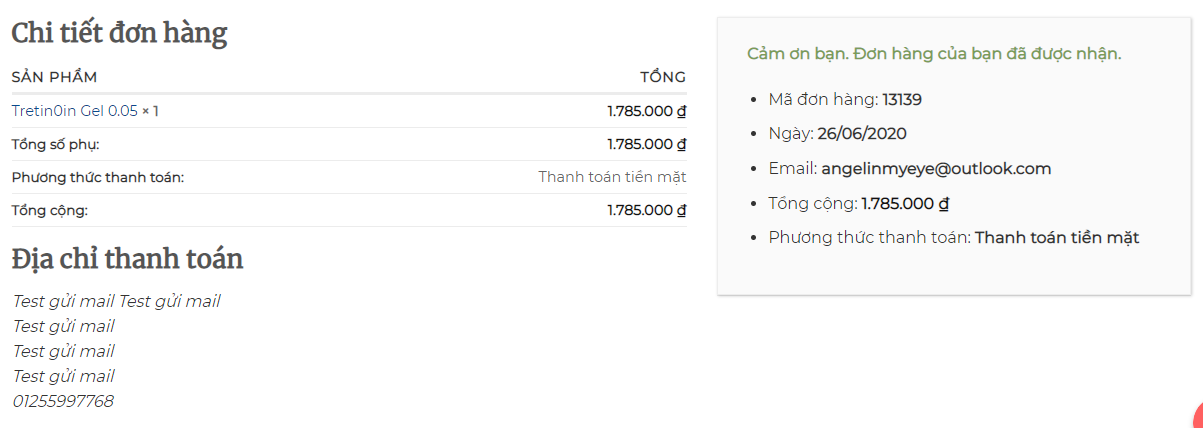1203x428 pixels.
Task: Click the 'Địa chỉ thanh toán' heading
Action: pyautogui.click(x=127, y=259)
